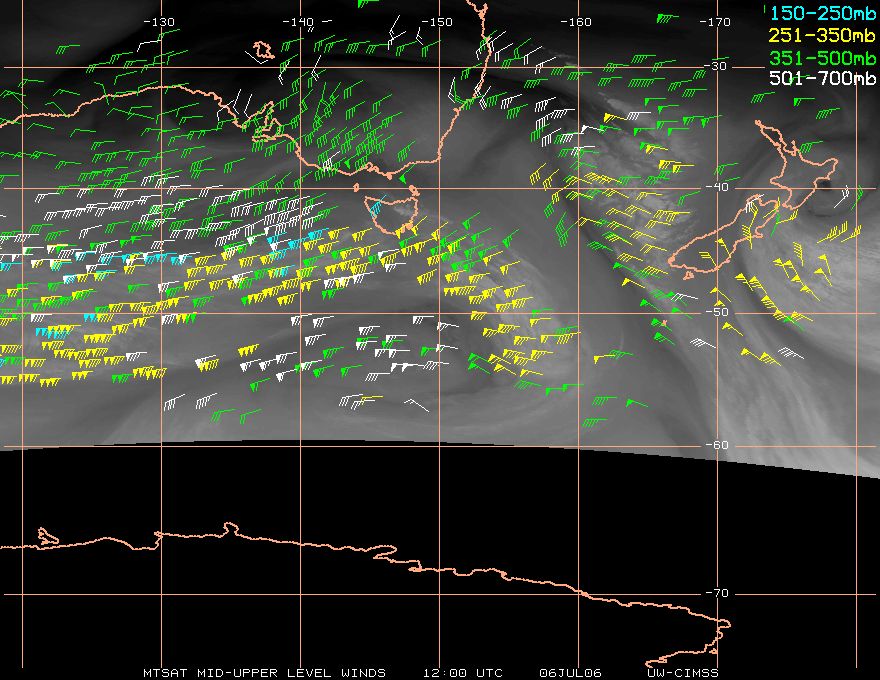This screenshot has width=880, height=680.
Task: Click the MTSAT MID-UPPER LEVEL WINDS caption
Action: 264,673
